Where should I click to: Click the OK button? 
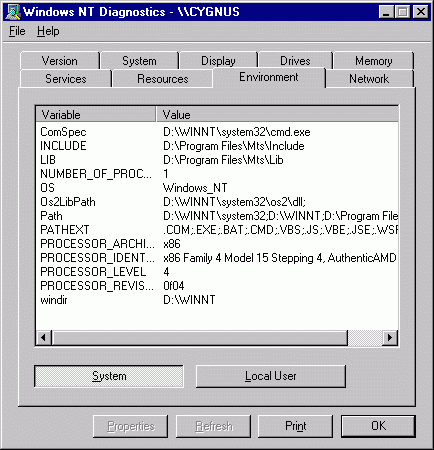click(378, 426)
